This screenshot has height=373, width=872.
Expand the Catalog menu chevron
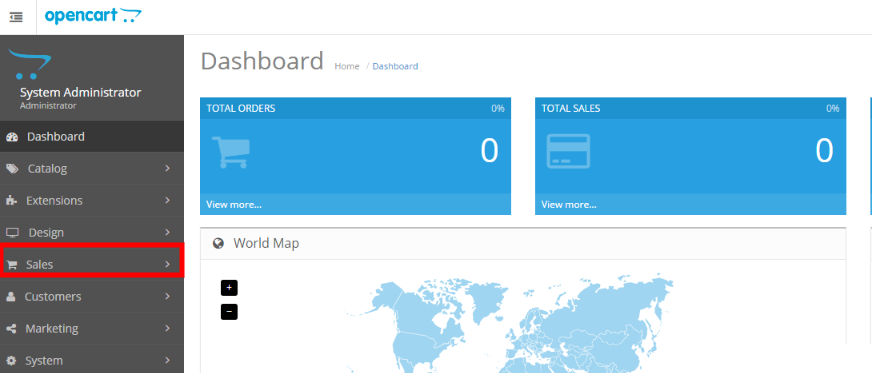pyautogui.click(x=167, y=168)
